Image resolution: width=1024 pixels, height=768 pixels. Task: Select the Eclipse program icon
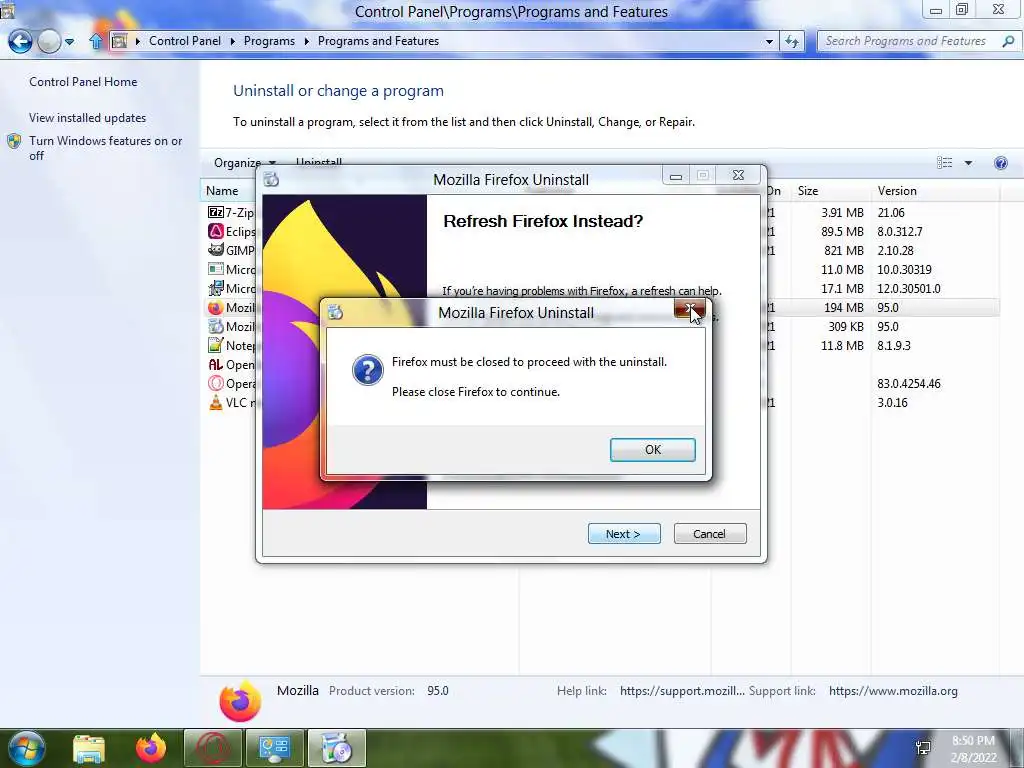[216, 231]
